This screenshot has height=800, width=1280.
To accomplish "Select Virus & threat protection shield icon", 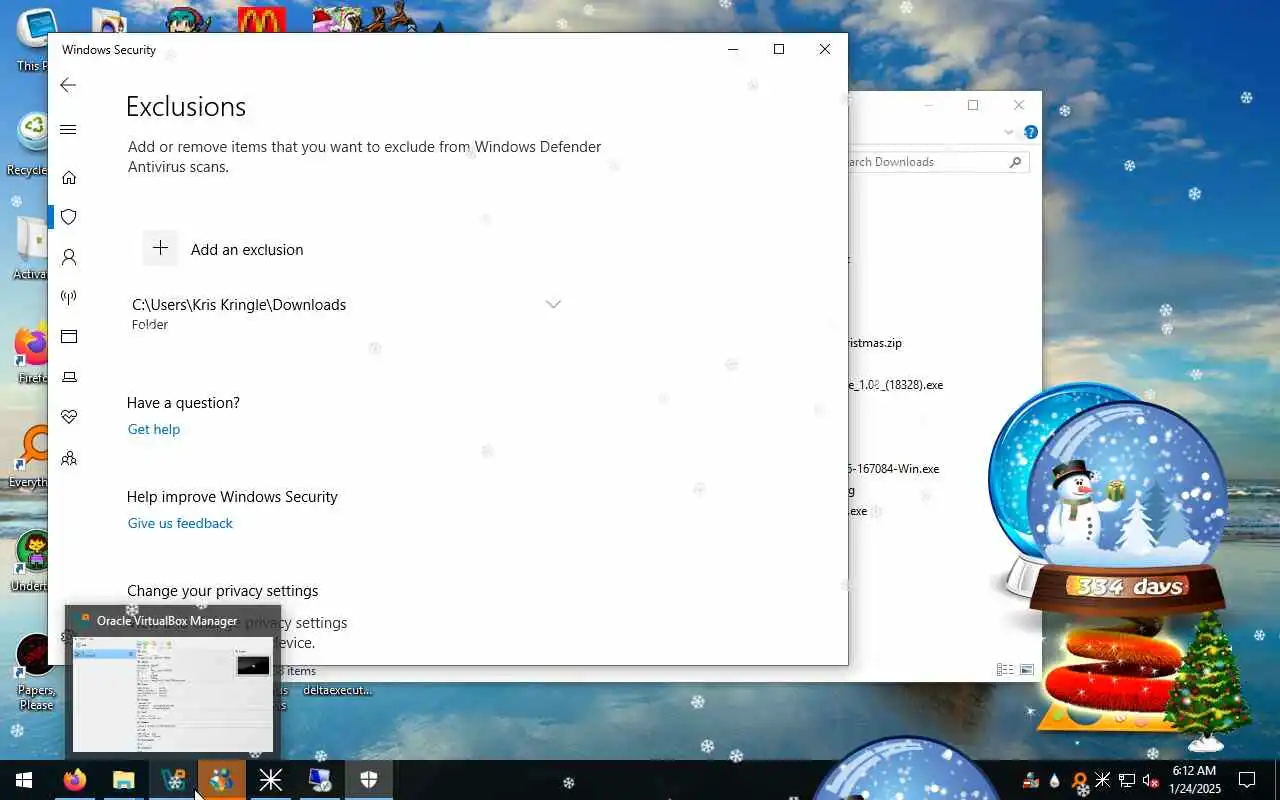I will tap(68, 217).
